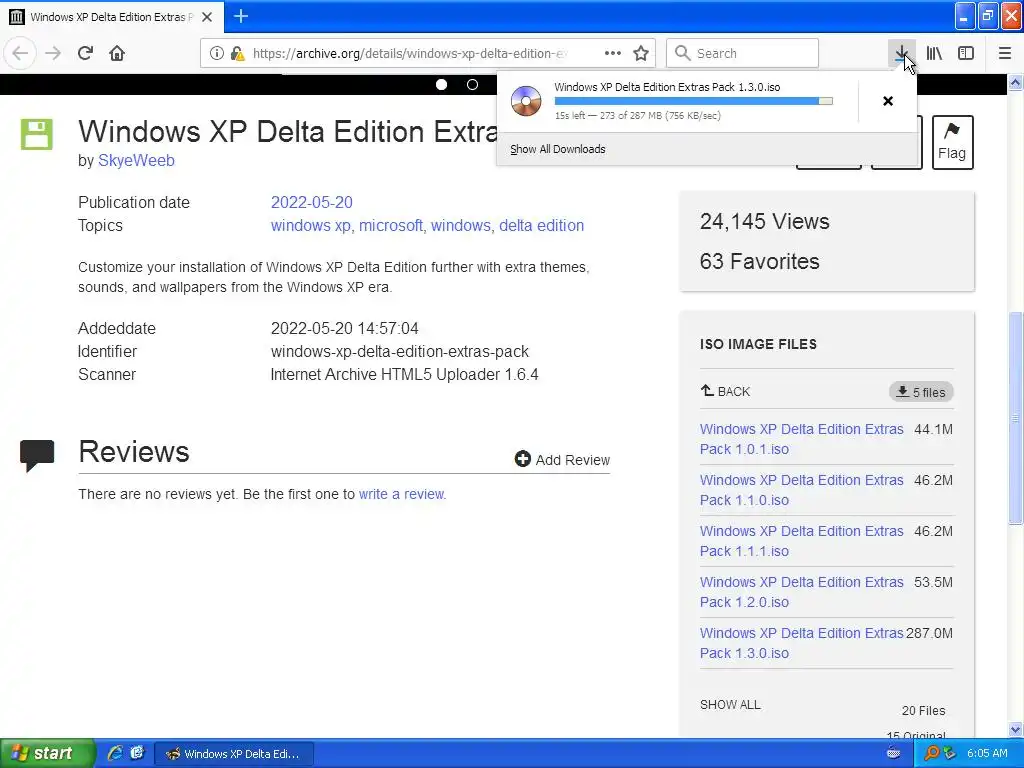
Task: Select first carousel dot indicator
Action: click(x=441, y=84)
